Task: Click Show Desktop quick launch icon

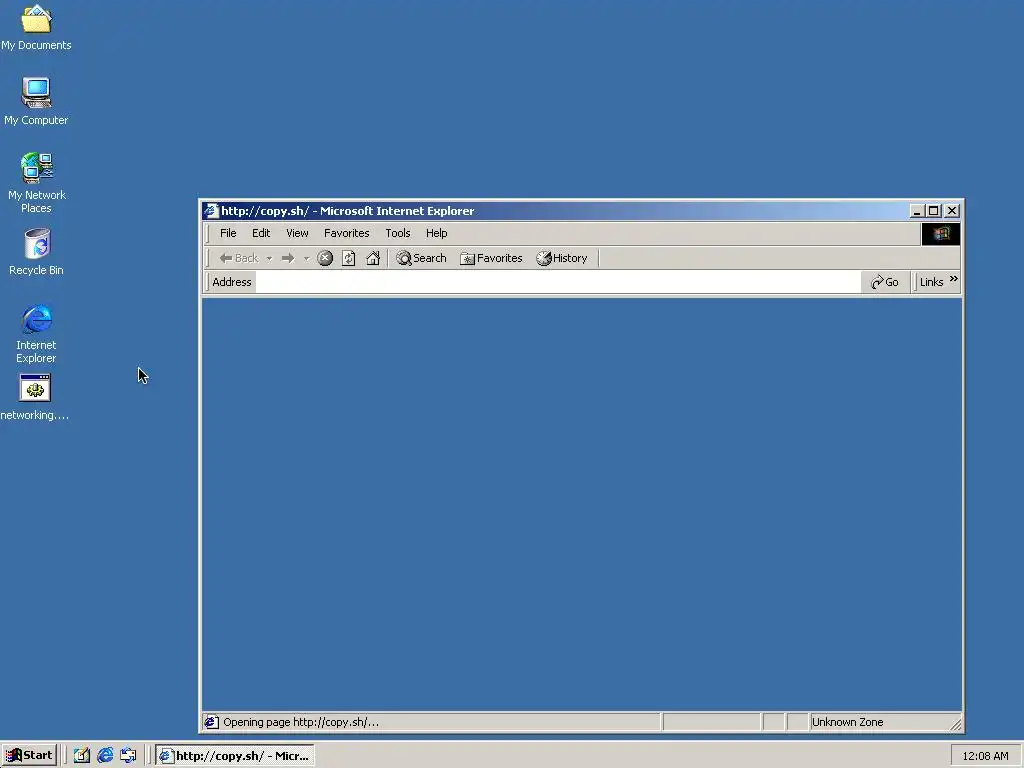Action: pyautogui.click(x=82, y=756)
